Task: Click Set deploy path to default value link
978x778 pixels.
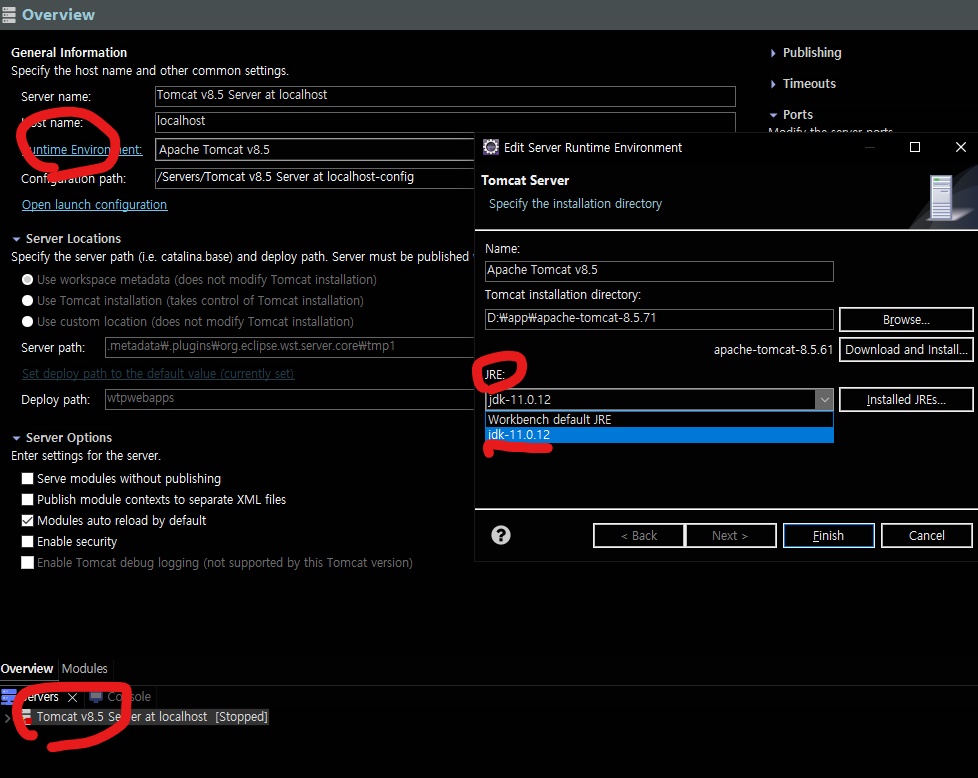Action: click(158, 374)
